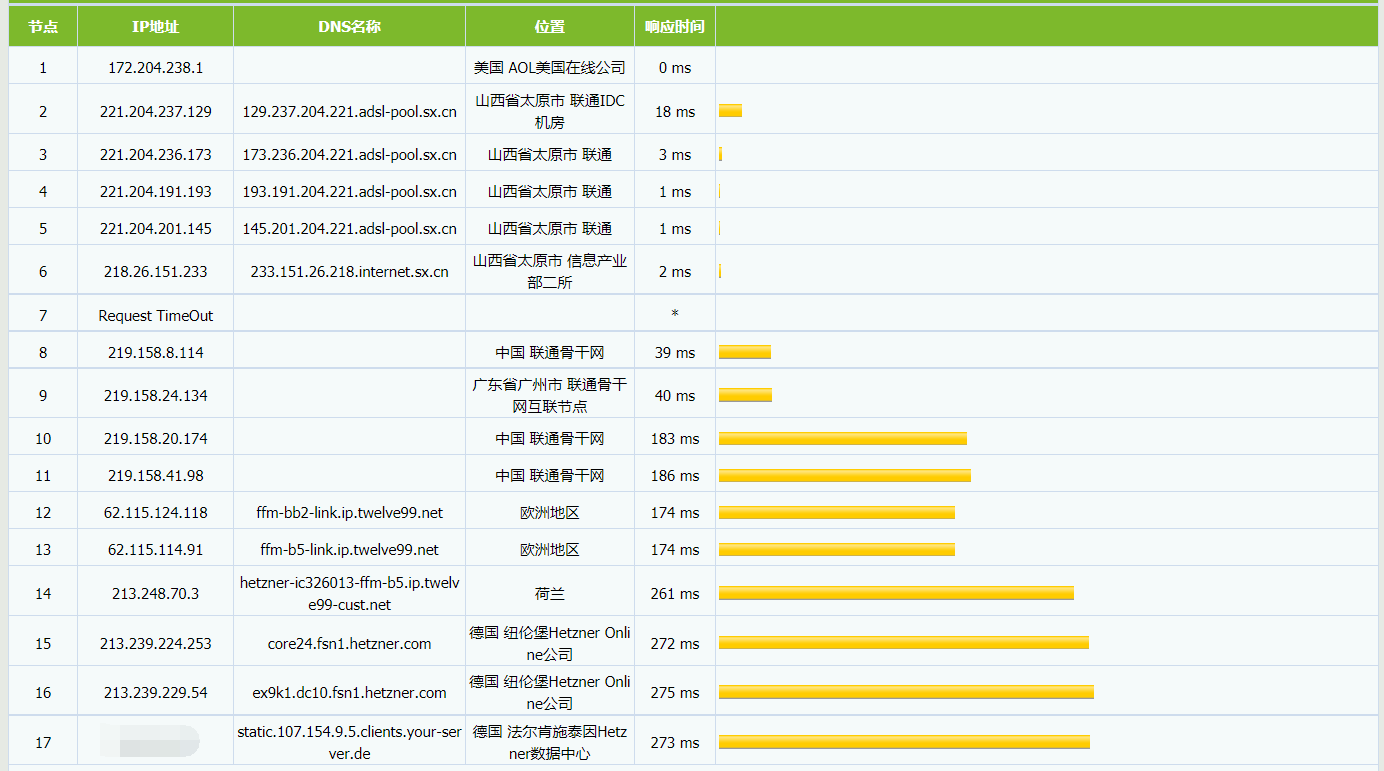Select DNS name 145.201.204.221.adsl-pool.sx.cn
Viewport: 1384px width, 771px height.
pos(349,229)
